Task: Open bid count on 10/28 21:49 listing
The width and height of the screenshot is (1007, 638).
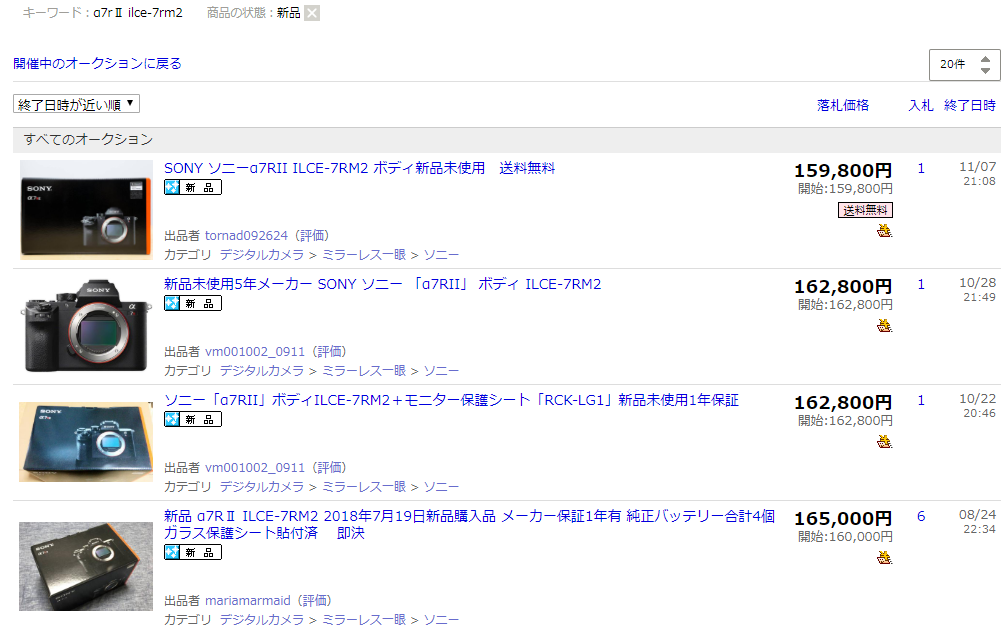Action: click(x=921, y=285)
